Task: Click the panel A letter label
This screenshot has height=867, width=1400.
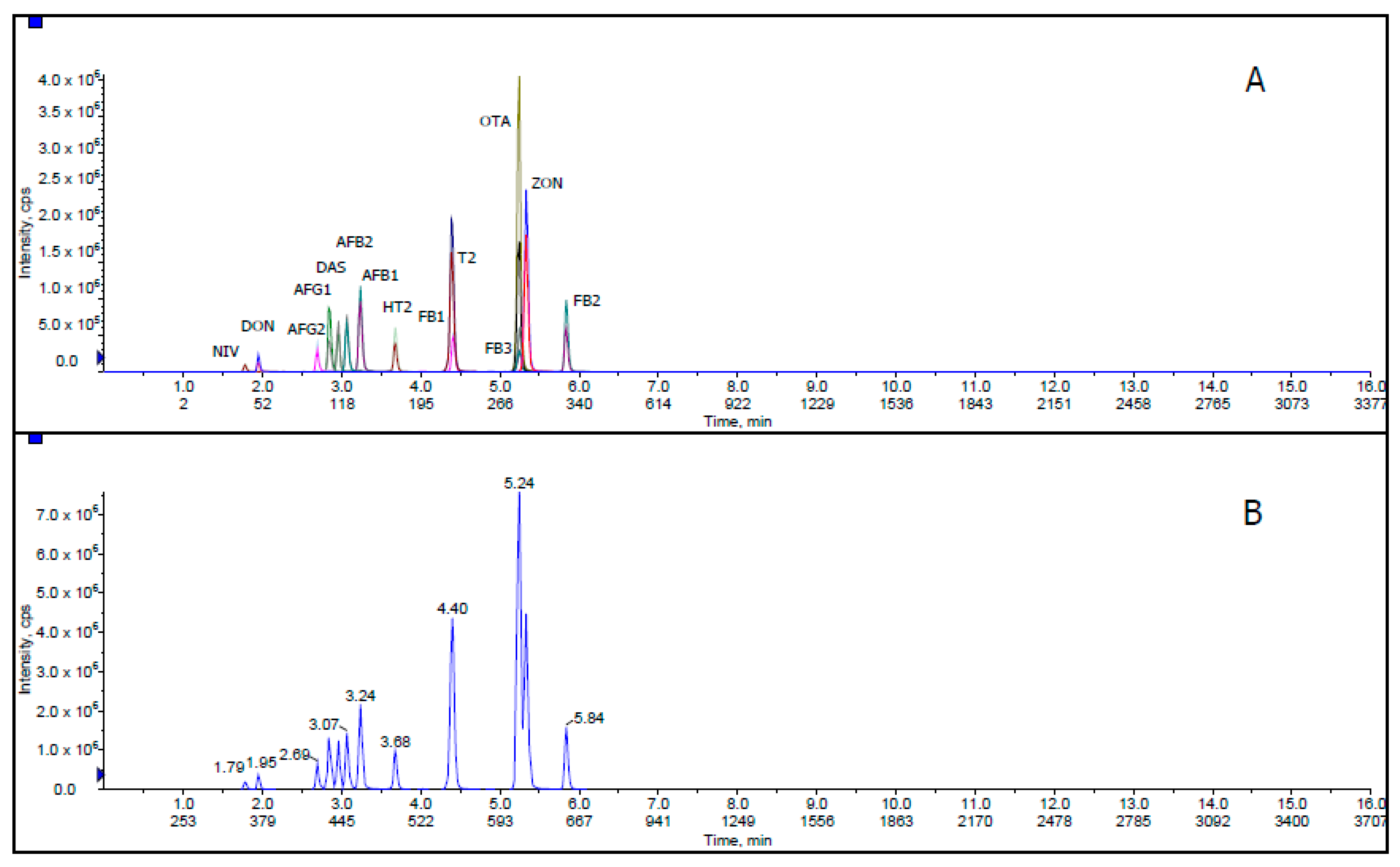Action: coord(1255,80)
